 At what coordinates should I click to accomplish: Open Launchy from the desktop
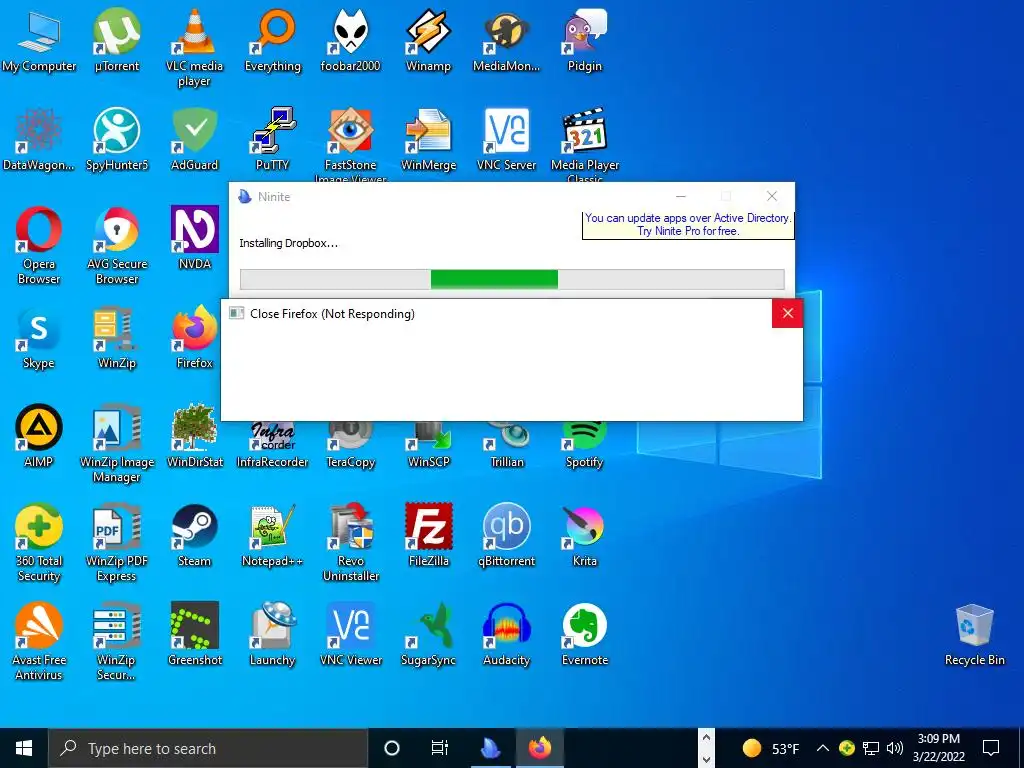(272, 633)
